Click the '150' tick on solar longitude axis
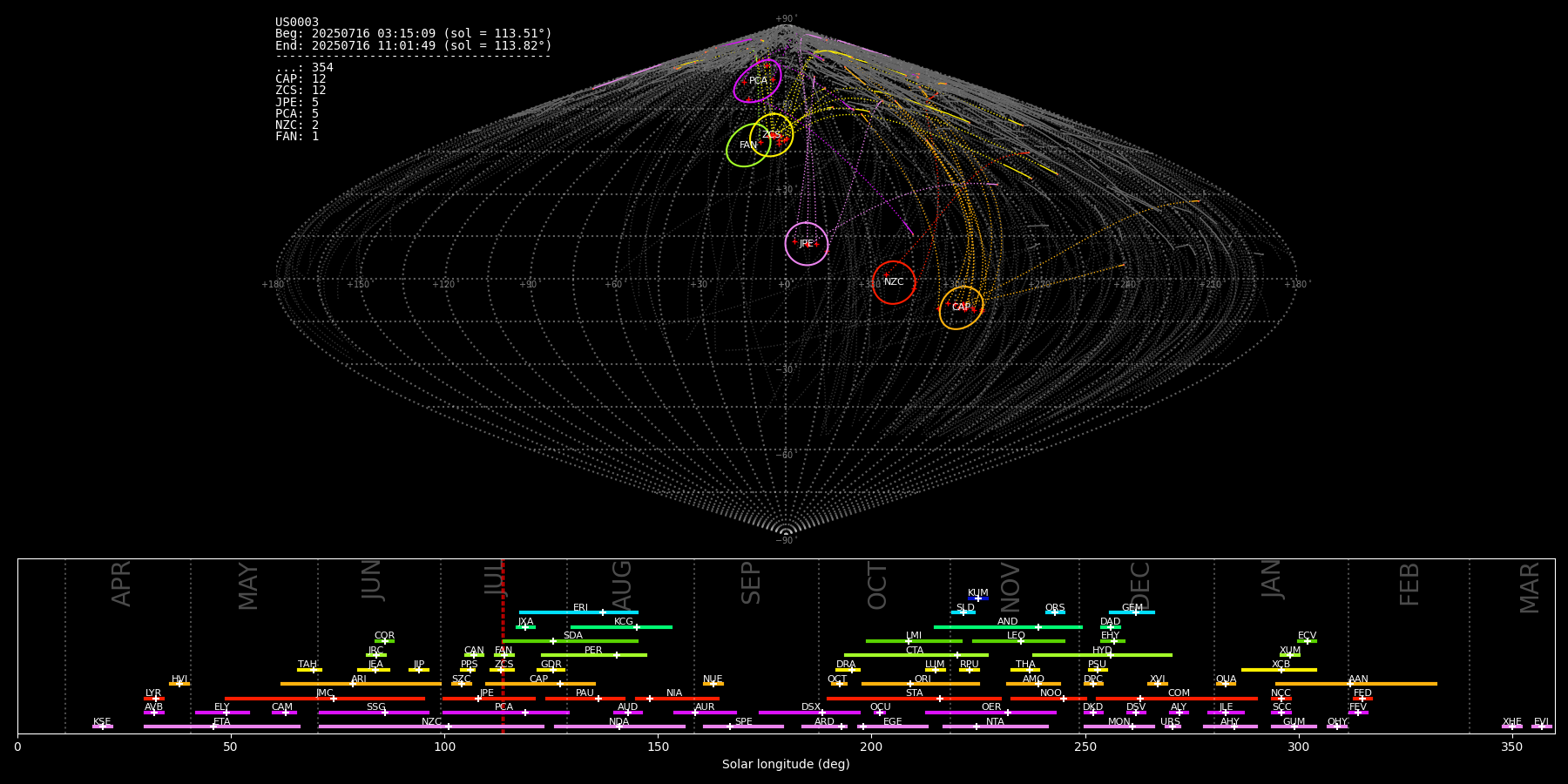The width and height of the screenshot is (1568, 784). 658,747
